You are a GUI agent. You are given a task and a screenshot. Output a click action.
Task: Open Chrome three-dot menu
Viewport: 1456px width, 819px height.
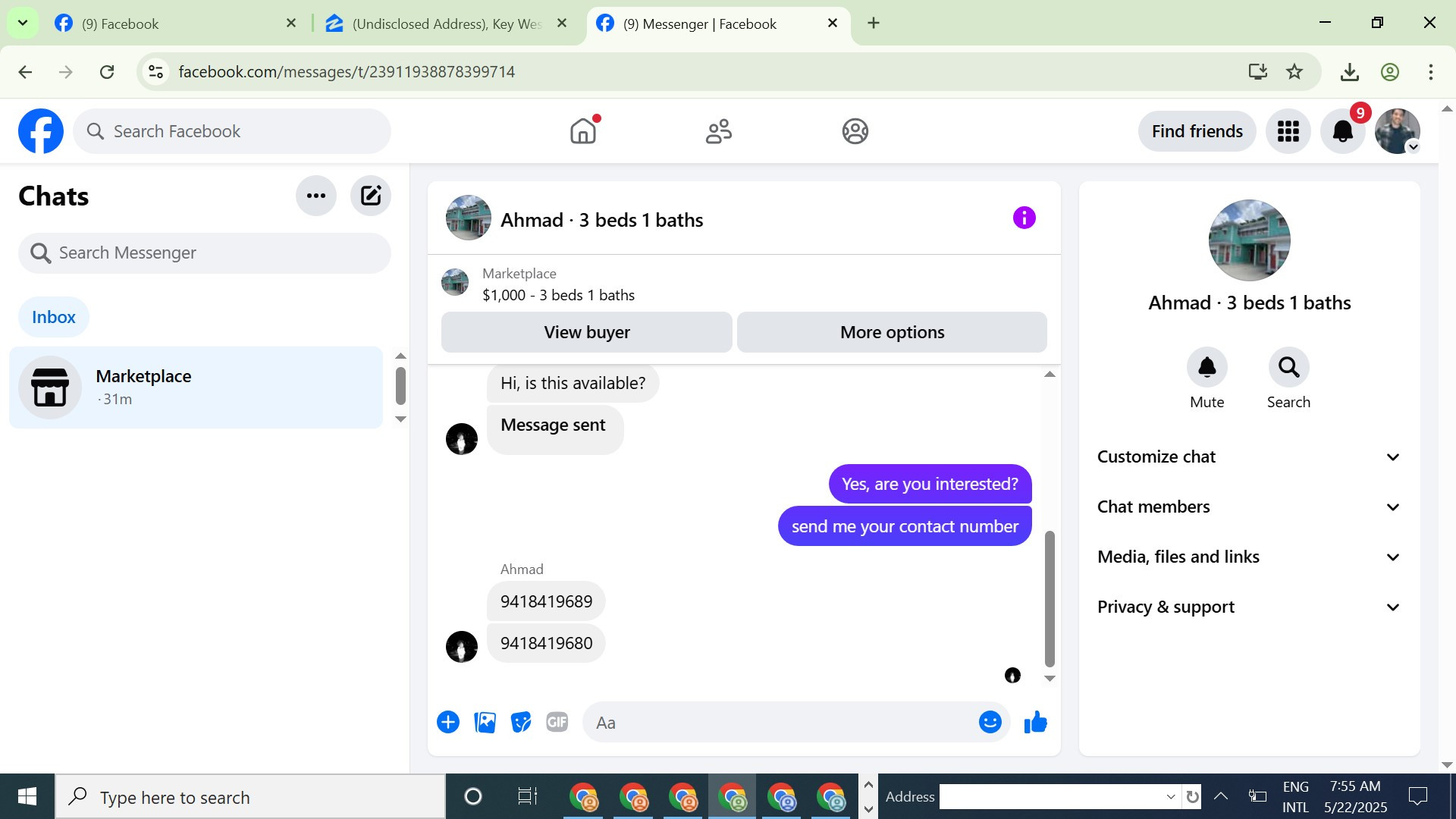click(x=1431, y=72)
